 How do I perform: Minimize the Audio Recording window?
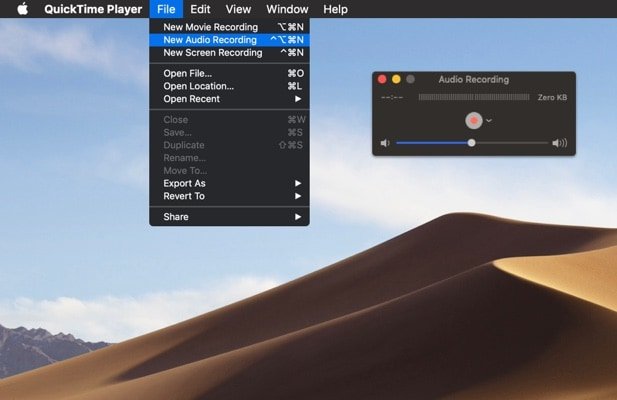tap(396, 79)
